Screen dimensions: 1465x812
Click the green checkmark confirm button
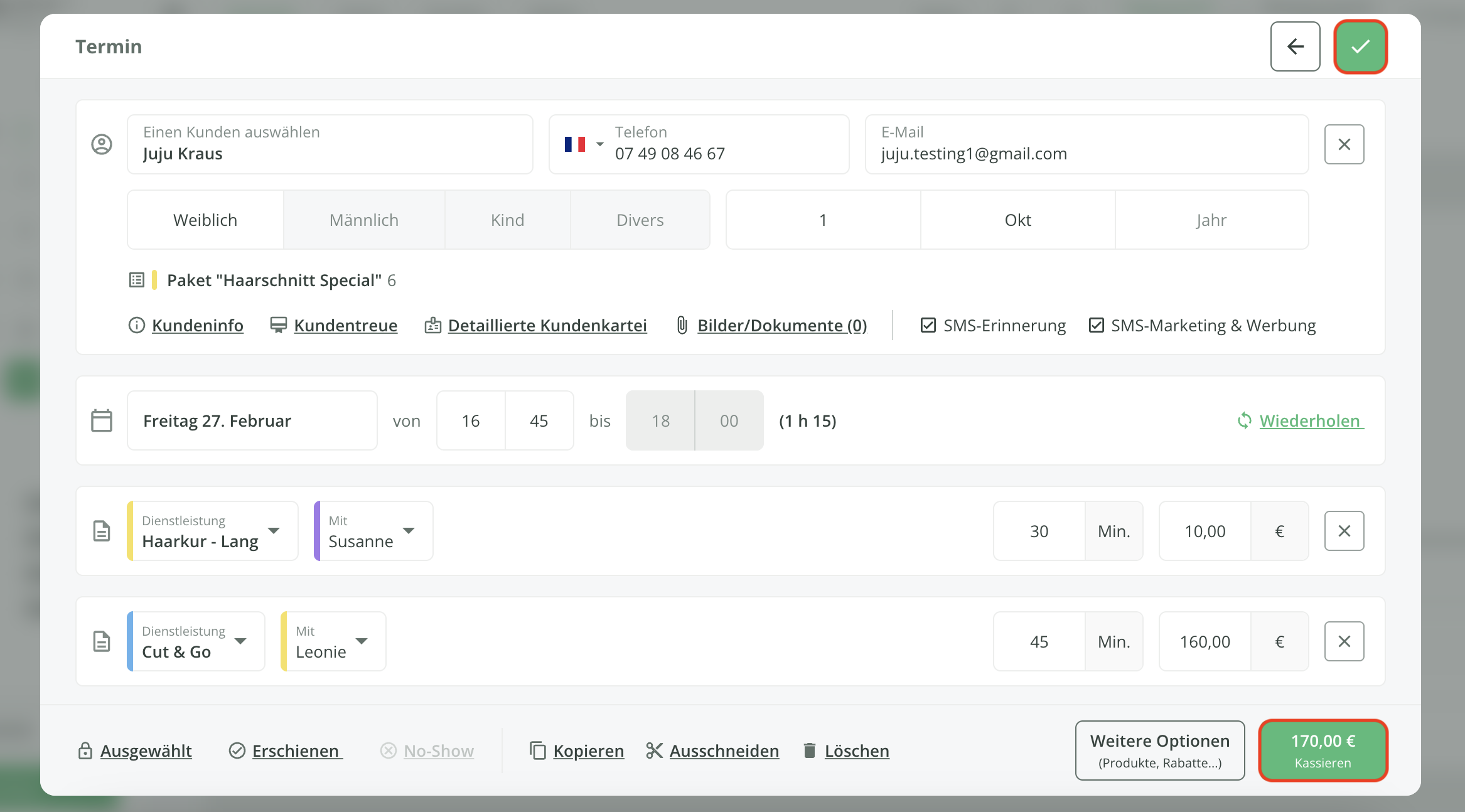click(1360, 46)
